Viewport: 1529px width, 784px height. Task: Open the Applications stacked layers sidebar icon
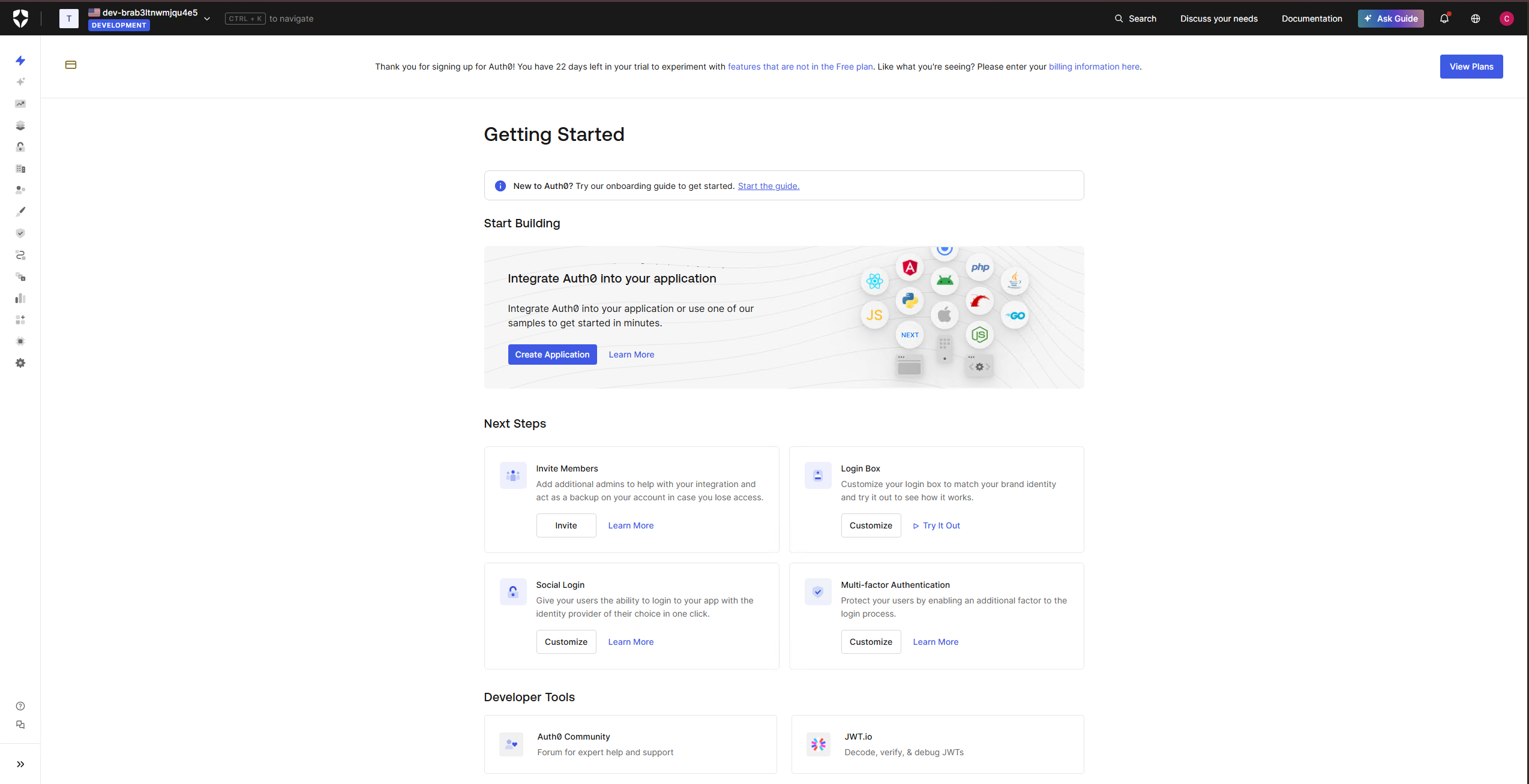(20, 125)
